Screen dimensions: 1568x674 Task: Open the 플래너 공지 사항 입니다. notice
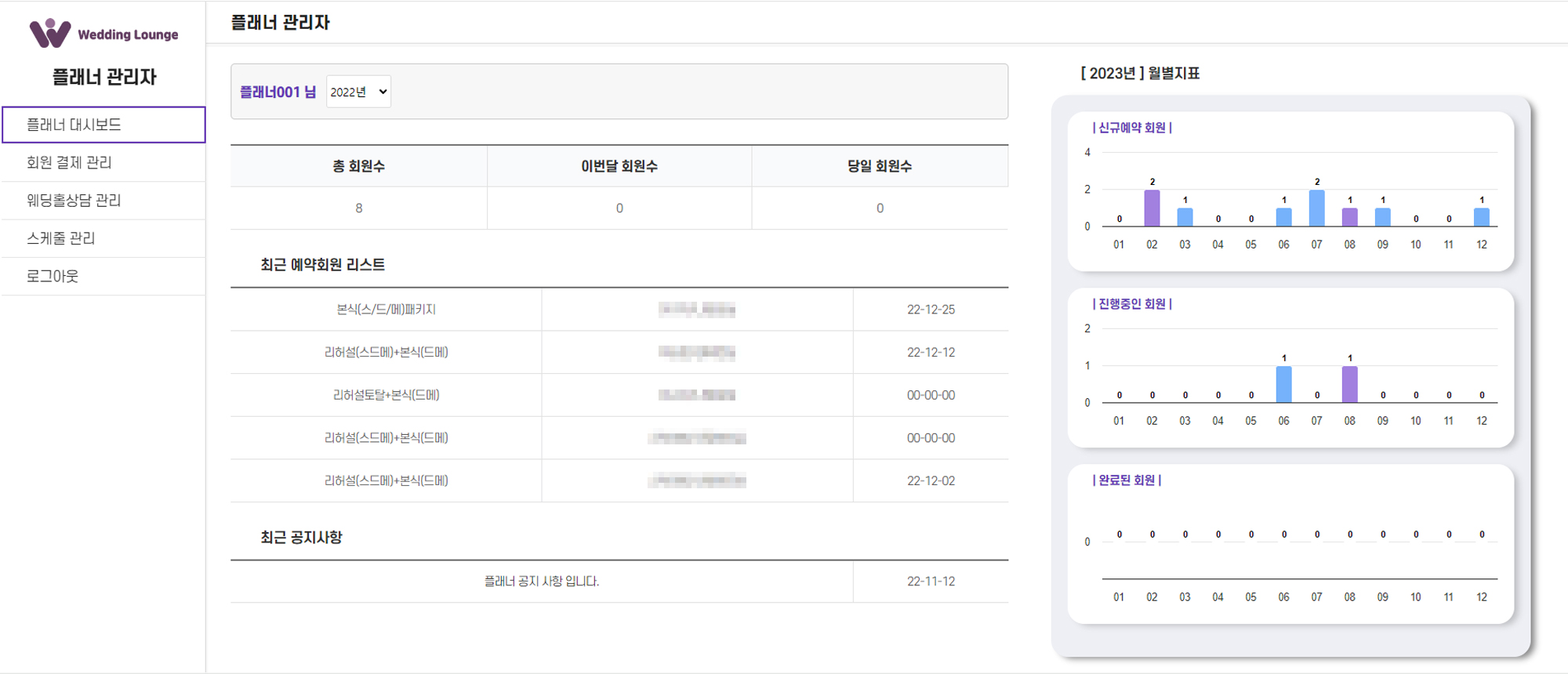point(541,582)
